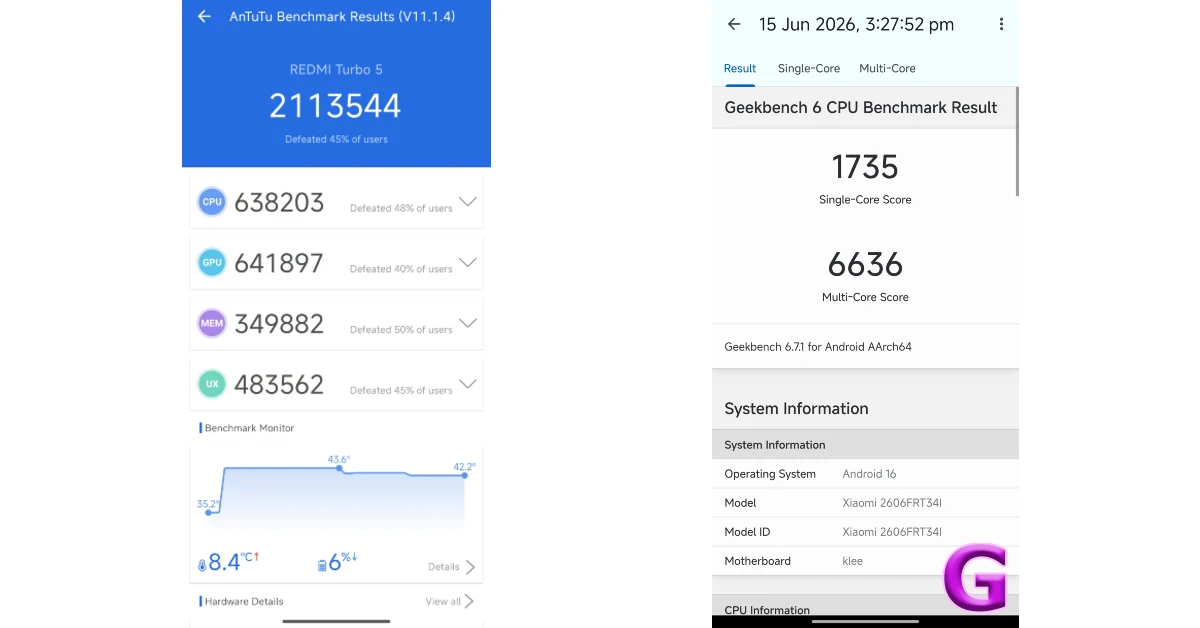
Task: Tap the purple MEM score icon
Action: pos(212,324)
